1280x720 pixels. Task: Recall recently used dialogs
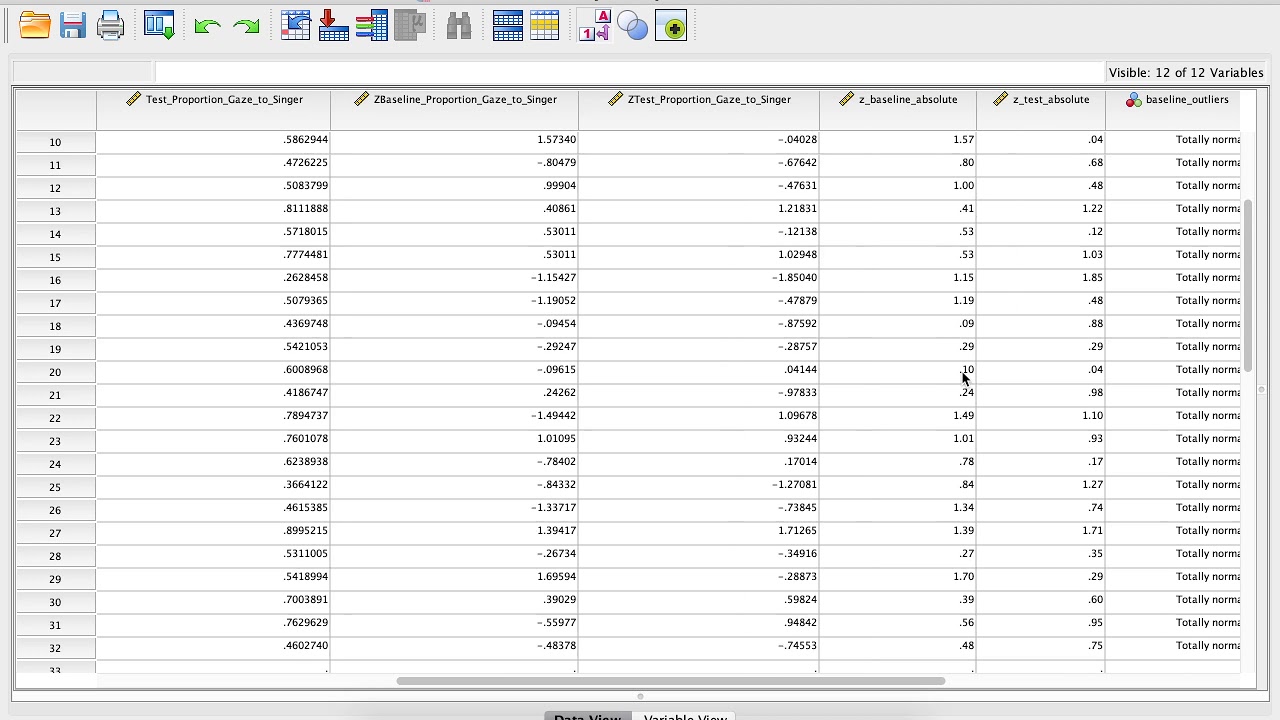pyautogui.click(x=160, y=26)
